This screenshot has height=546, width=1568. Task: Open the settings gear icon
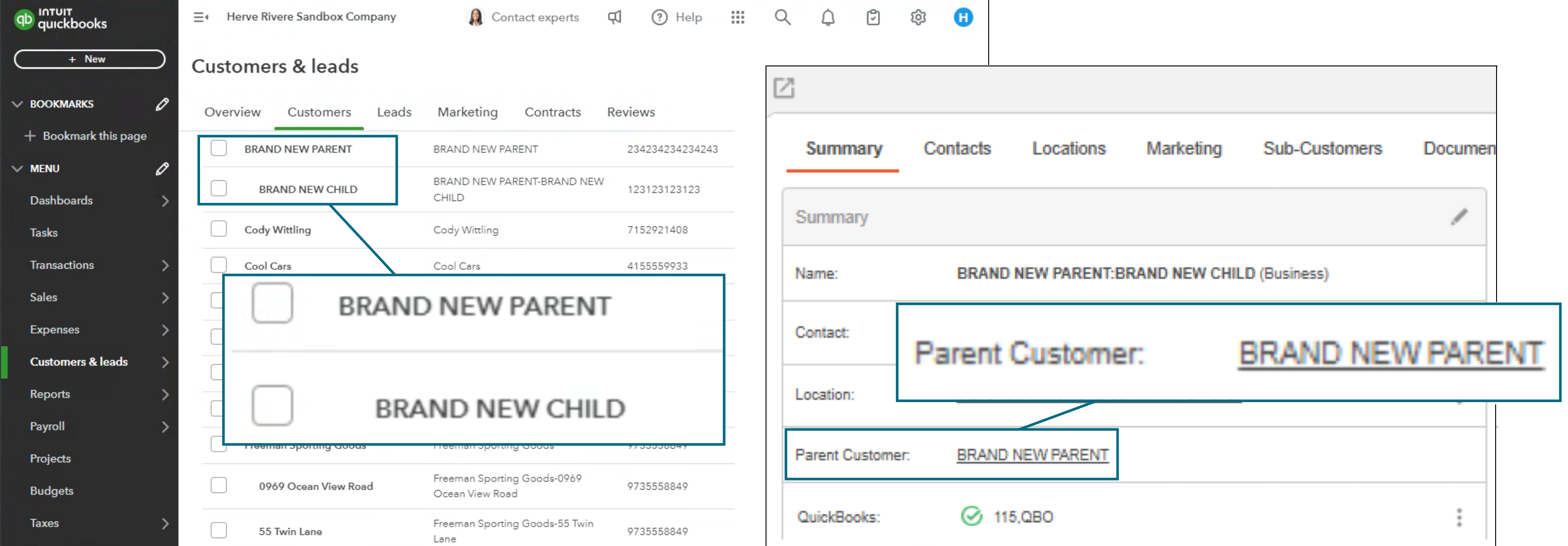pos(917,17)
